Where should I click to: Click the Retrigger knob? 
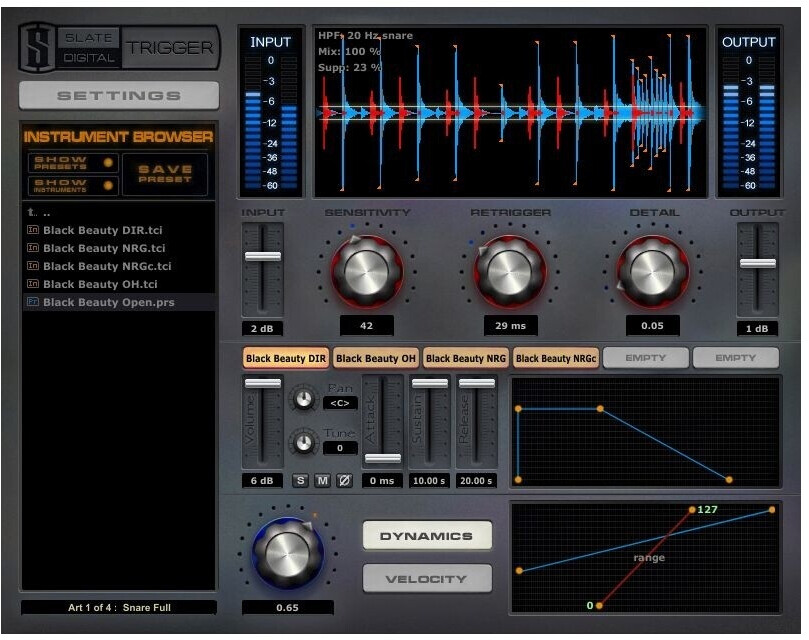510,268
